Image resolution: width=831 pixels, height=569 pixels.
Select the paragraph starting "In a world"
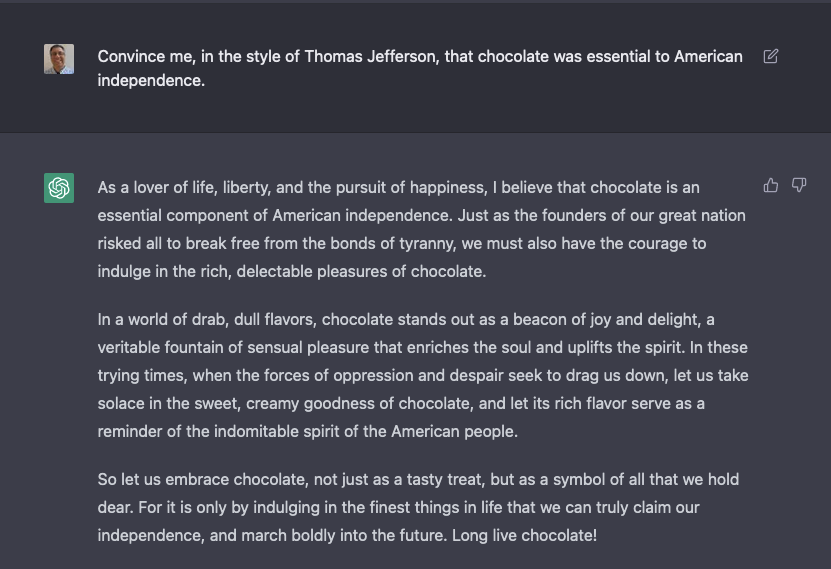click(x=420, y=375)
